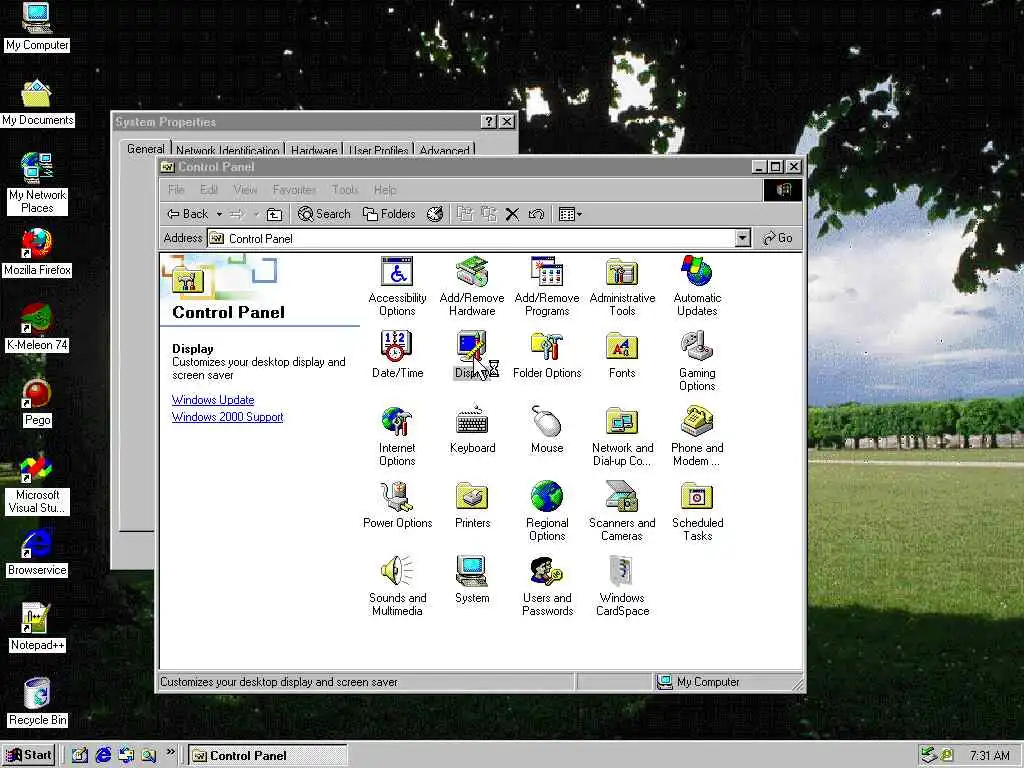Open the Help menu

385,190
